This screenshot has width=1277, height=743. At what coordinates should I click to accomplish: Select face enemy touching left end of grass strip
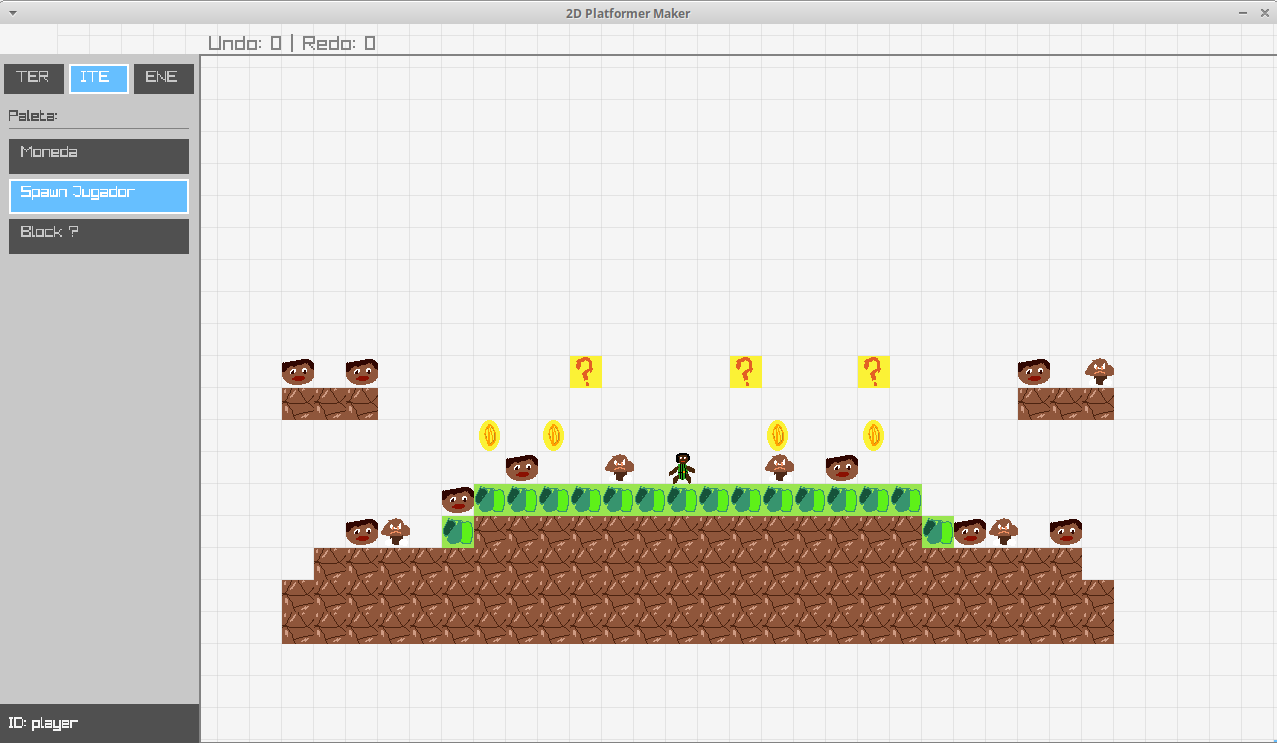[x=458, y=500]
